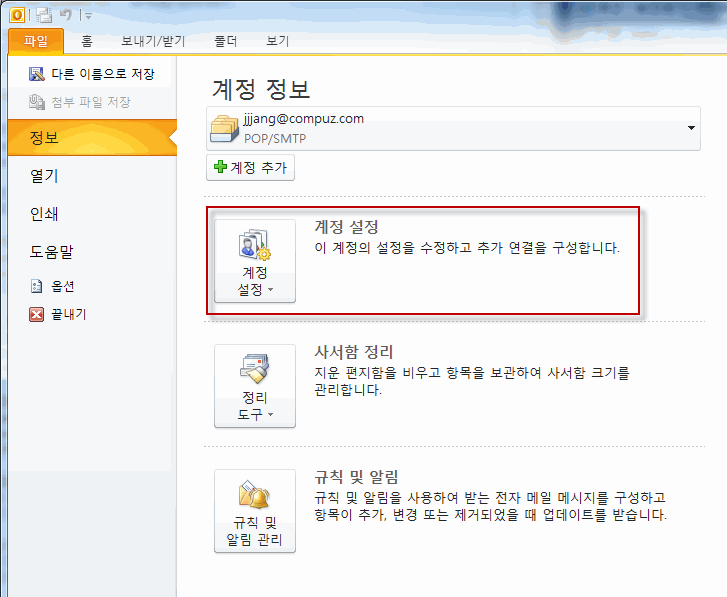Open the 열기 backstage item
The image size is (727, 597).
coord(44,176)
